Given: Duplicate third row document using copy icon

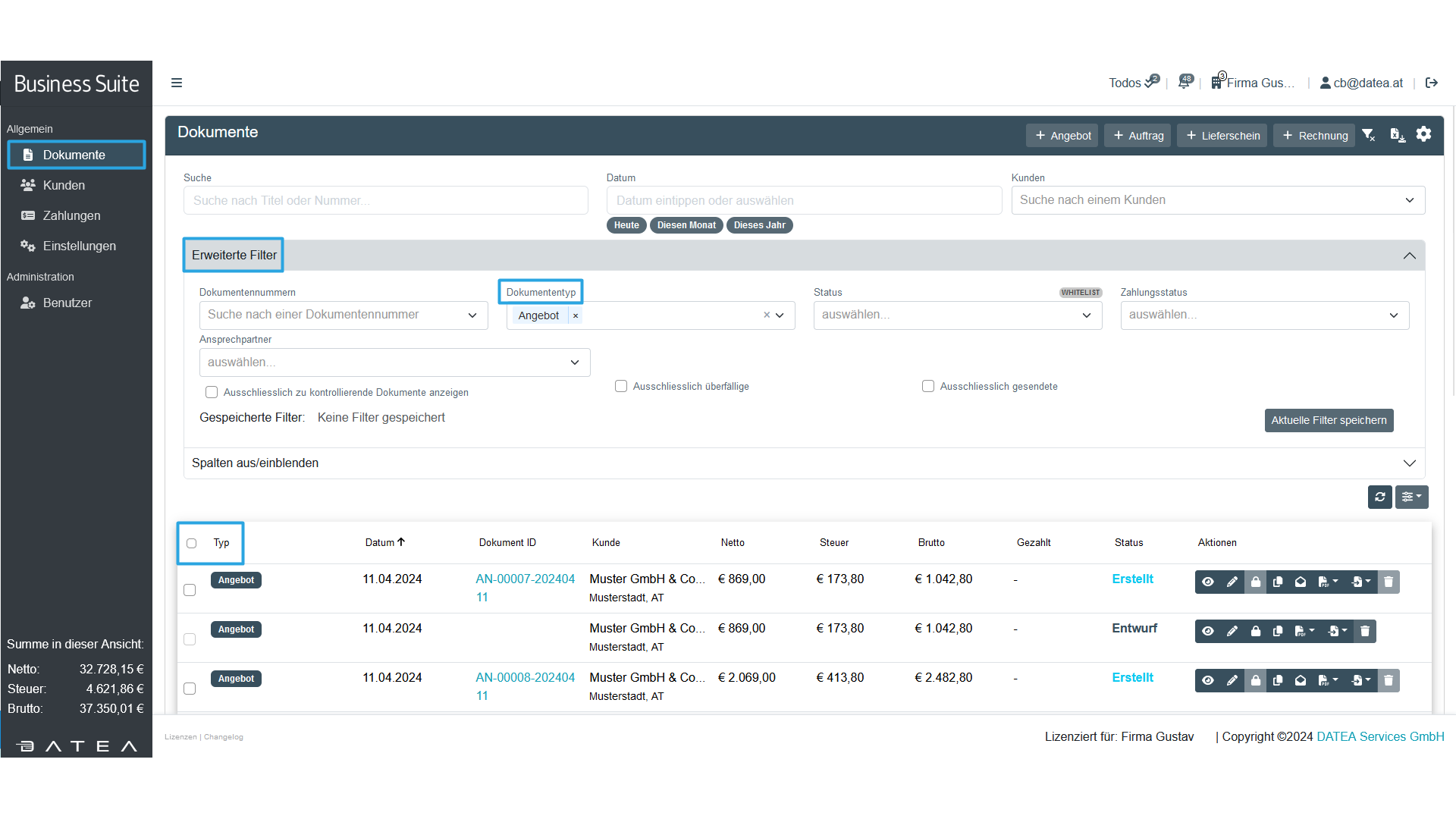Looking at the screenshot, I should click(x=1278, y=680).
